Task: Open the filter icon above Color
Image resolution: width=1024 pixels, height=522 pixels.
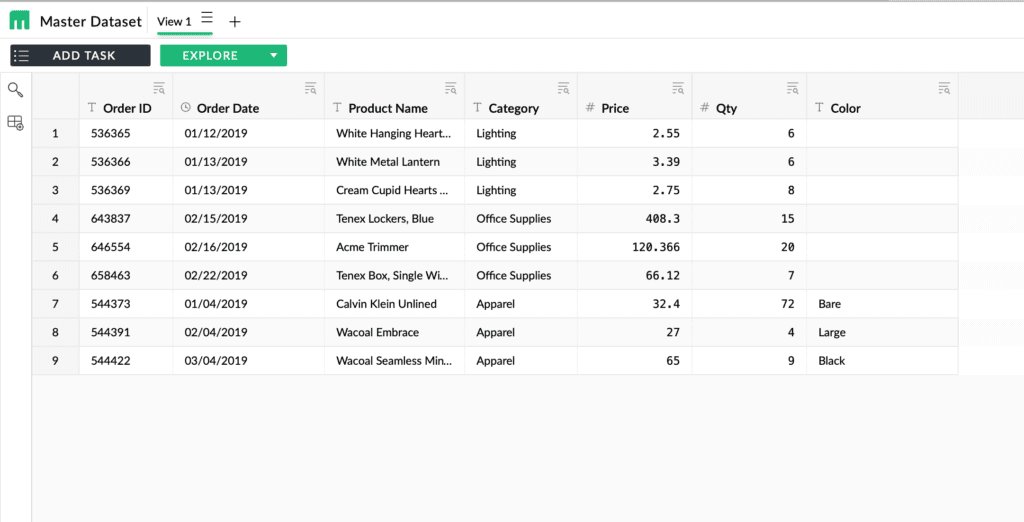Action: 944,88
